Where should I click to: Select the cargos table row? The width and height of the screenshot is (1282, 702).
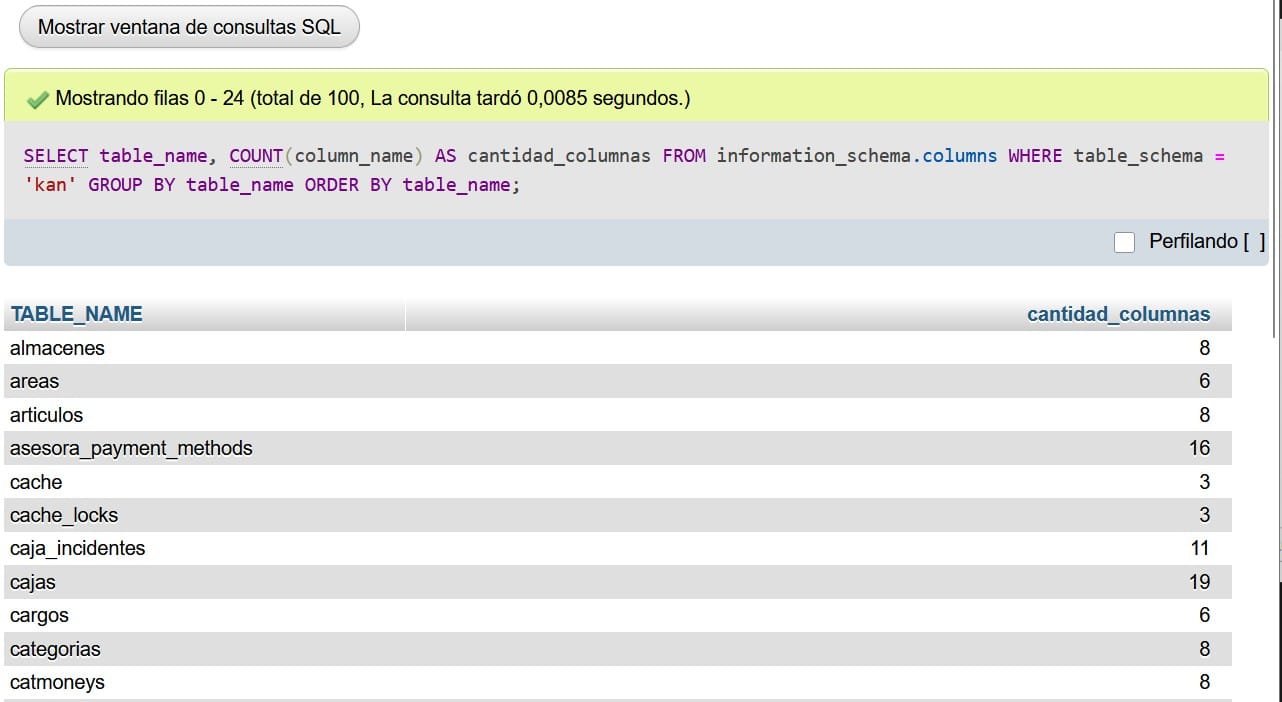[x=39, y=615]
